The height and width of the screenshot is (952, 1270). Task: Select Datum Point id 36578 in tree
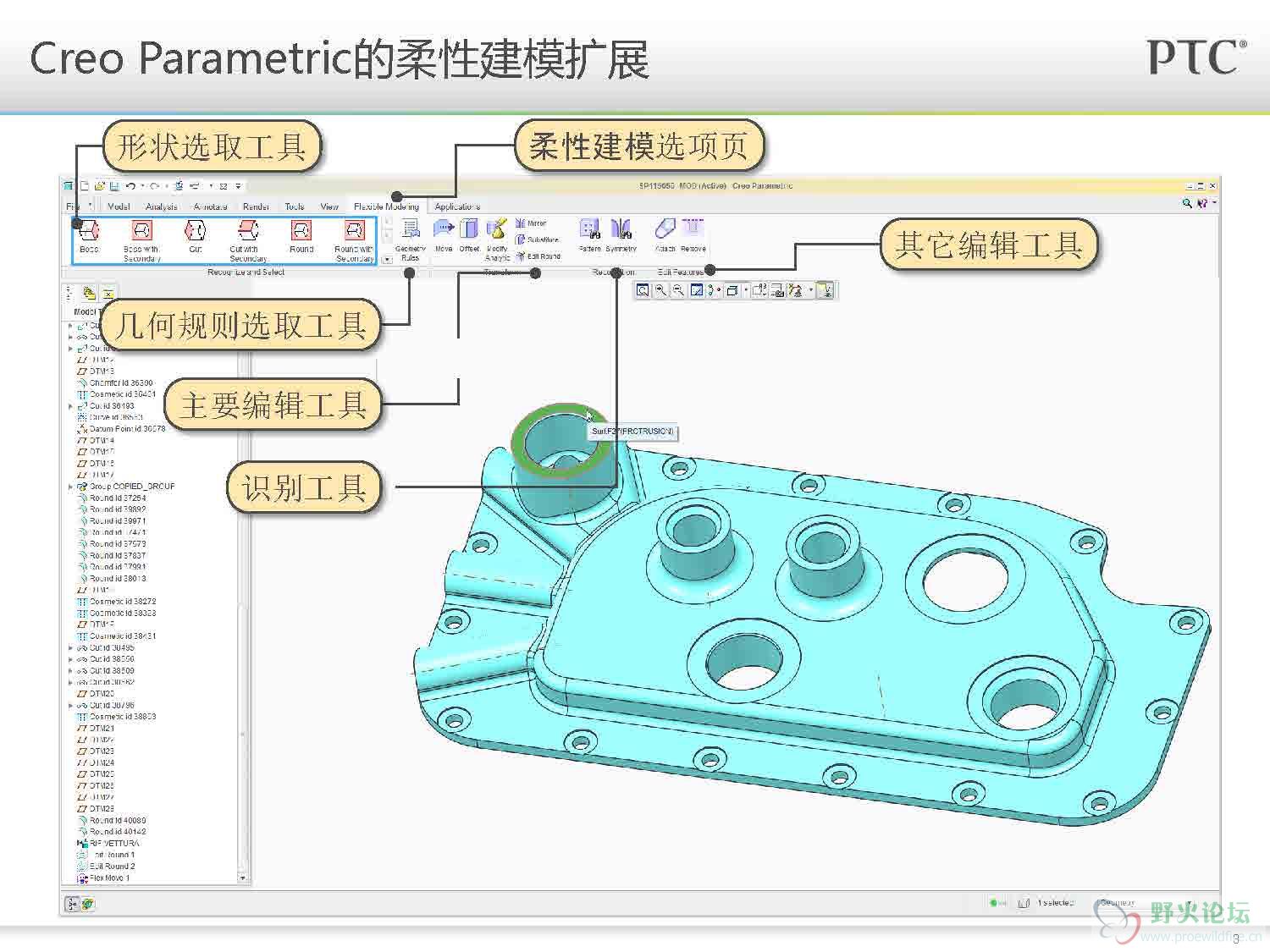121,429
